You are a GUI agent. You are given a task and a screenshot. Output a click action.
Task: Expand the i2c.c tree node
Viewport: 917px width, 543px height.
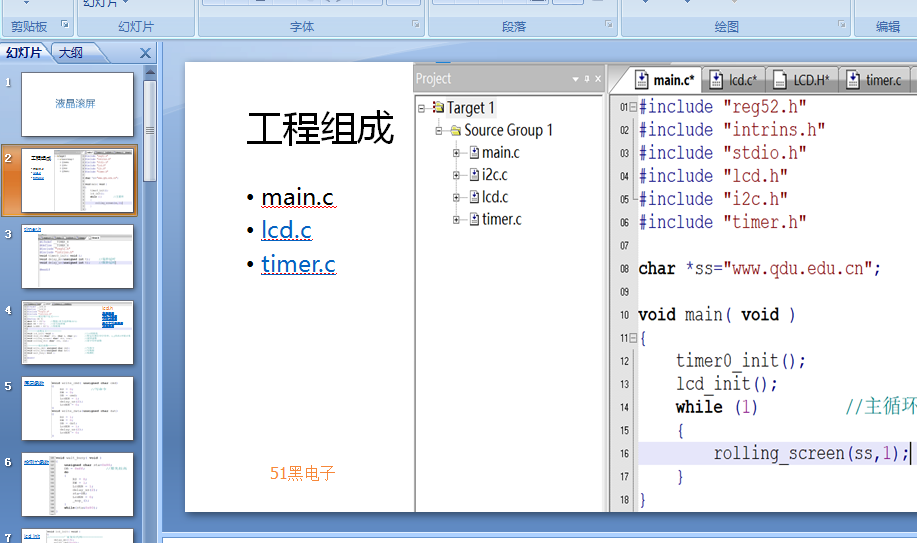[x=456, y=175]
